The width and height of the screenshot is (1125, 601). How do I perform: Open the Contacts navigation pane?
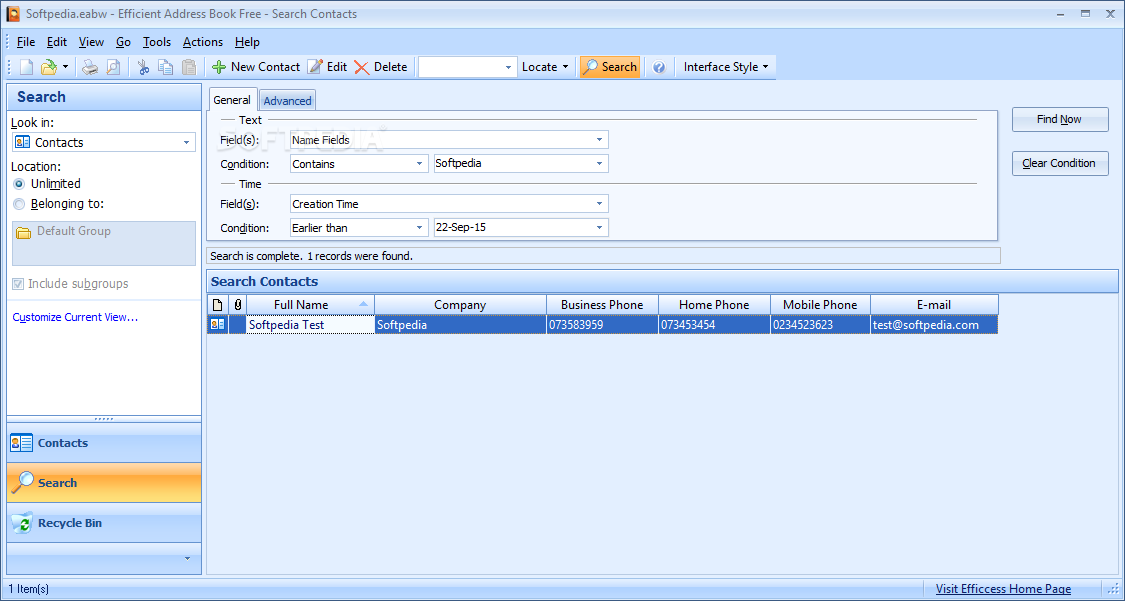click(104, 443)
